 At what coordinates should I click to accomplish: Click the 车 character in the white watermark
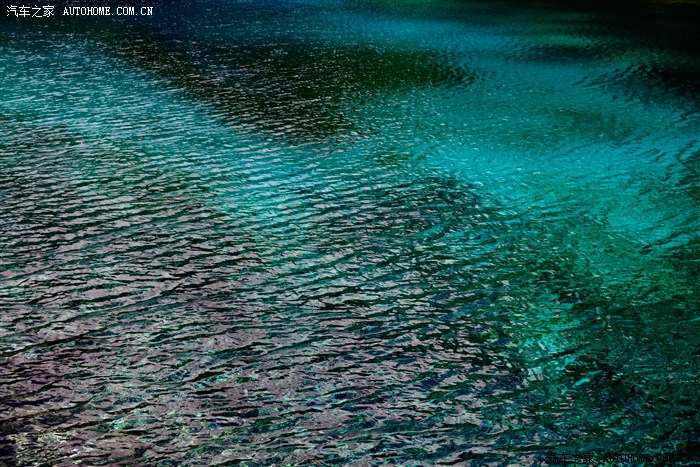24,11
